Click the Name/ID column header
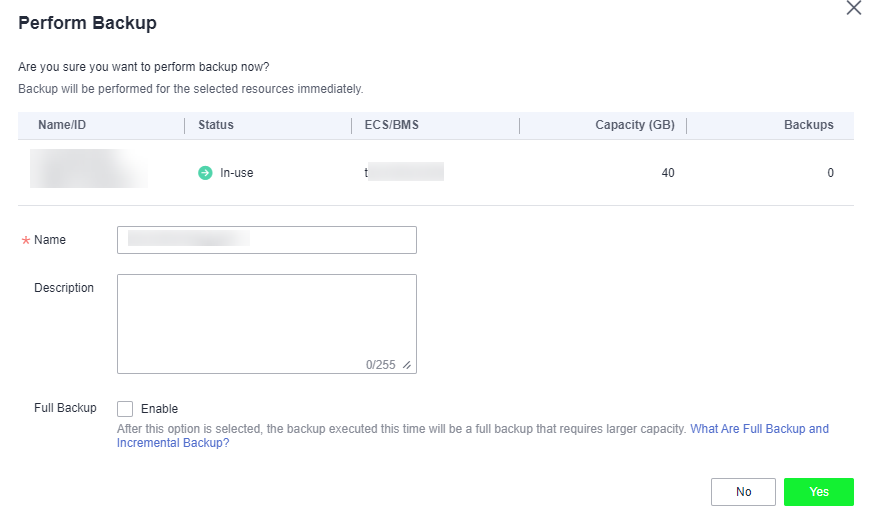This screenshot has width=873, height=518. pyautogui.click(x=65, y=125)
